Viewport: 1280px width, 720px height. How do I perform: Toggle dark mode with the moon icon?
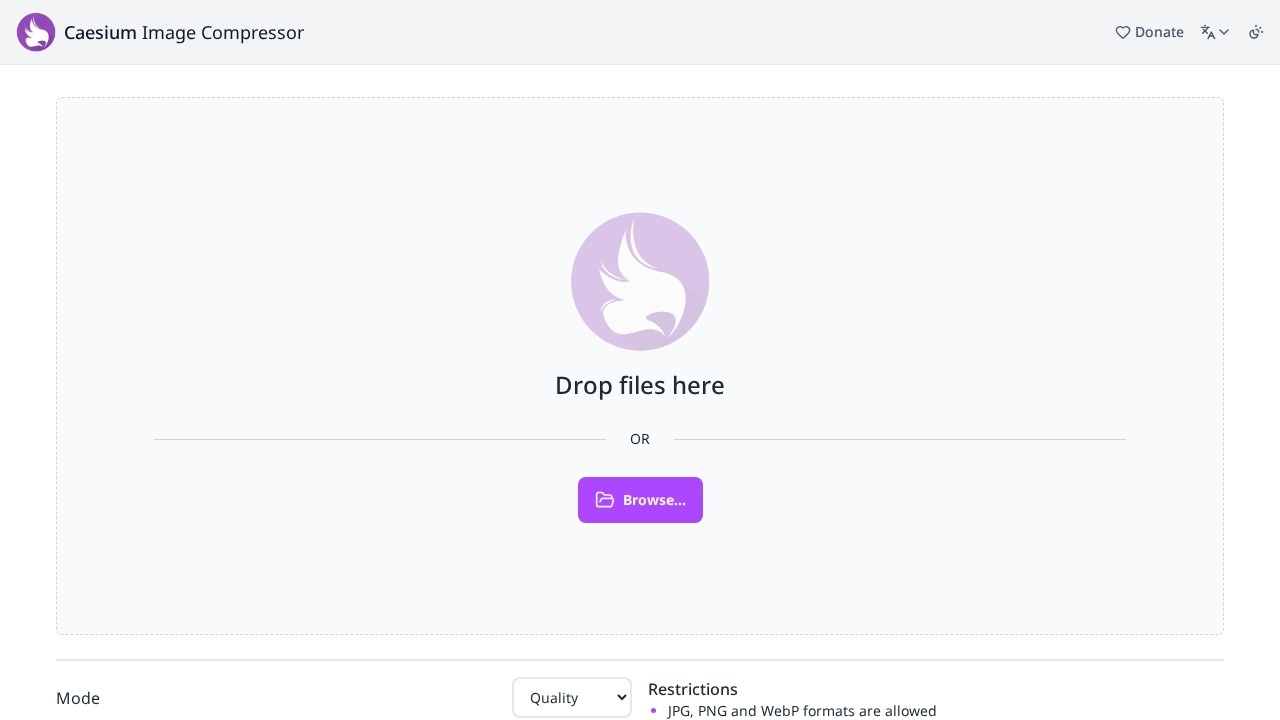(1256, 32)
